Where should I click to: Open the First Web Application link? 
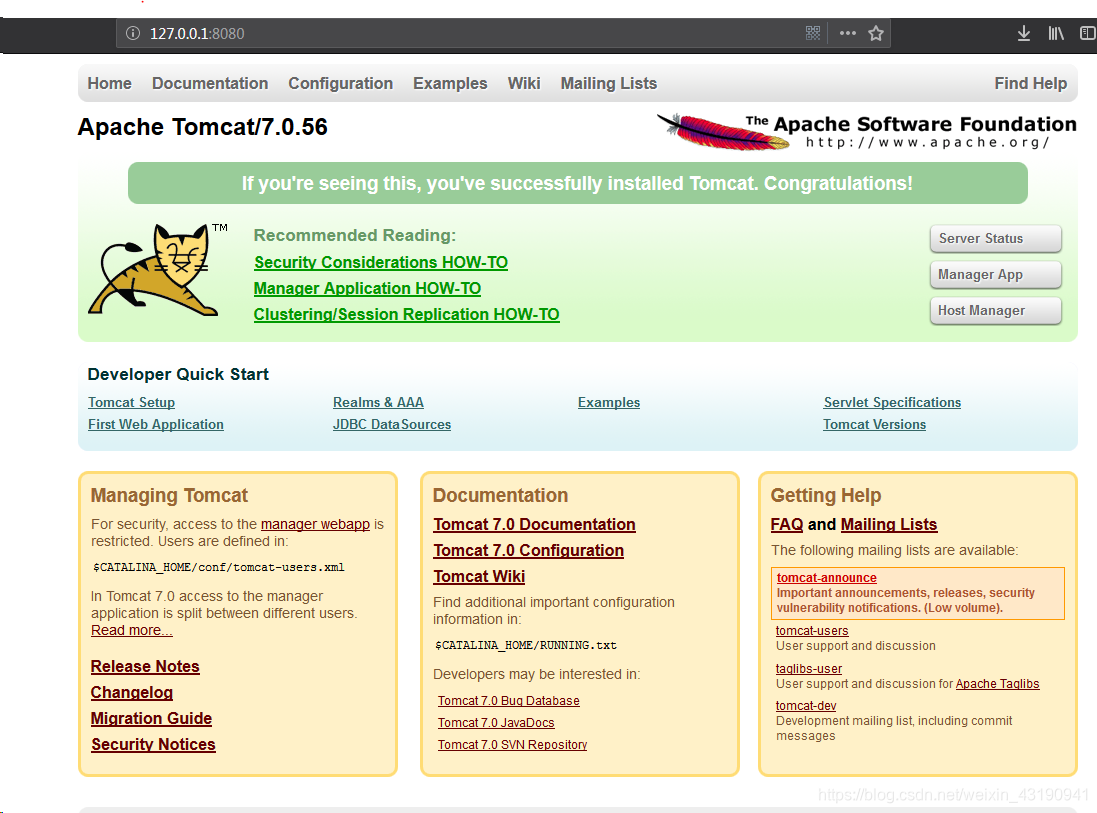pyautogui.click(x=156, y=424)
